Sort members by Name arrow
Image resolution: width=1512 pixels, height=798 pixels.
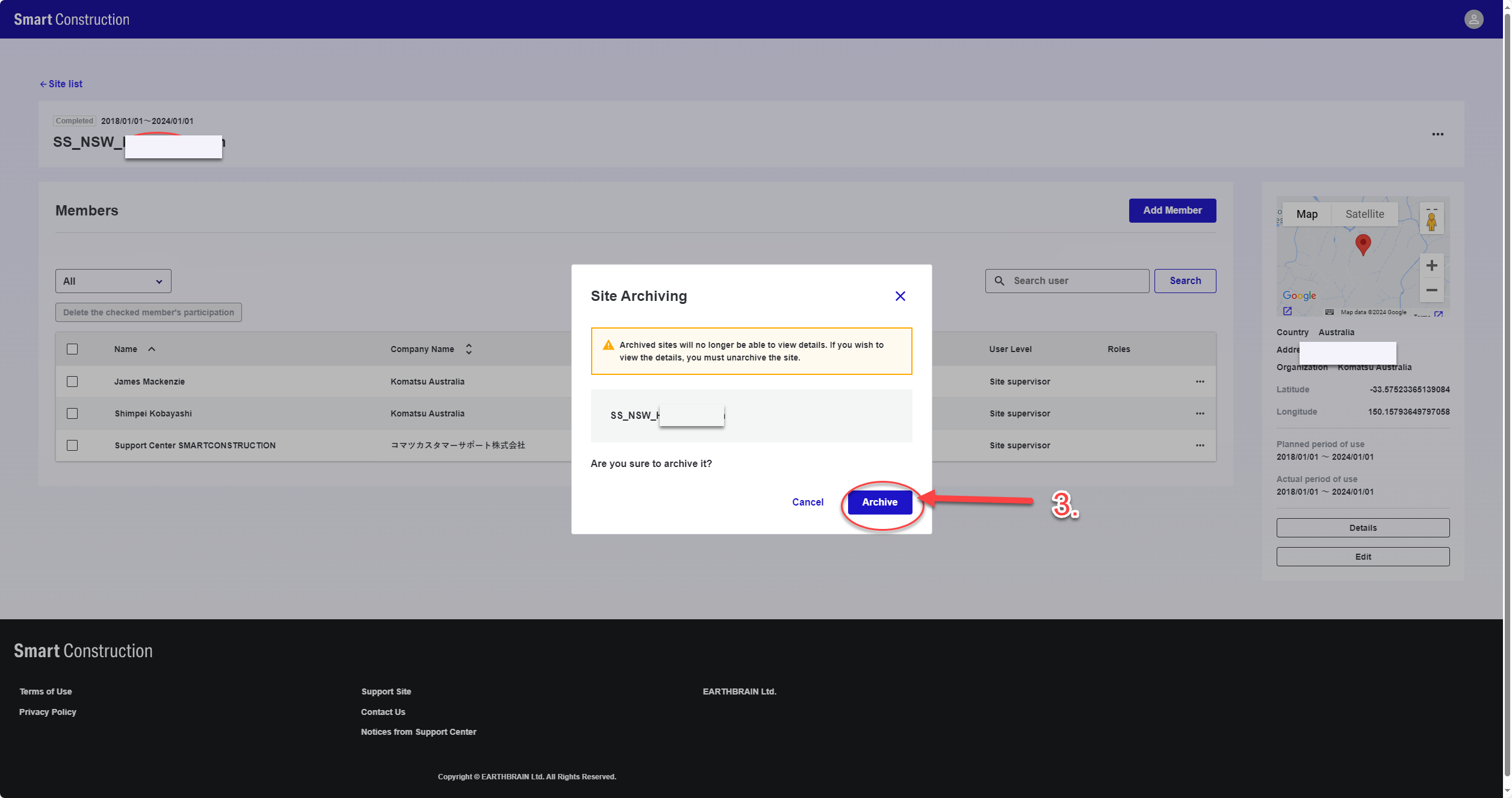(x=152, y=349)
